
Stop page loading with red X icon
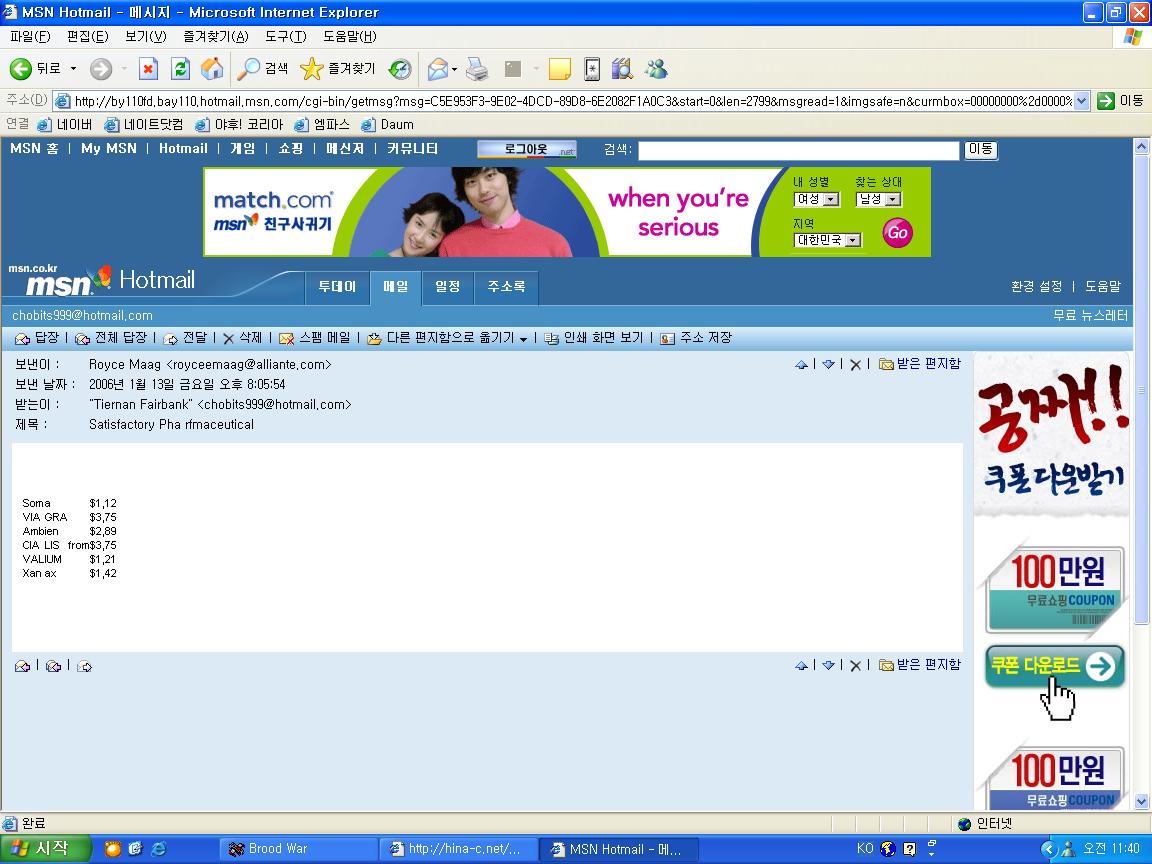click(148, 69)
